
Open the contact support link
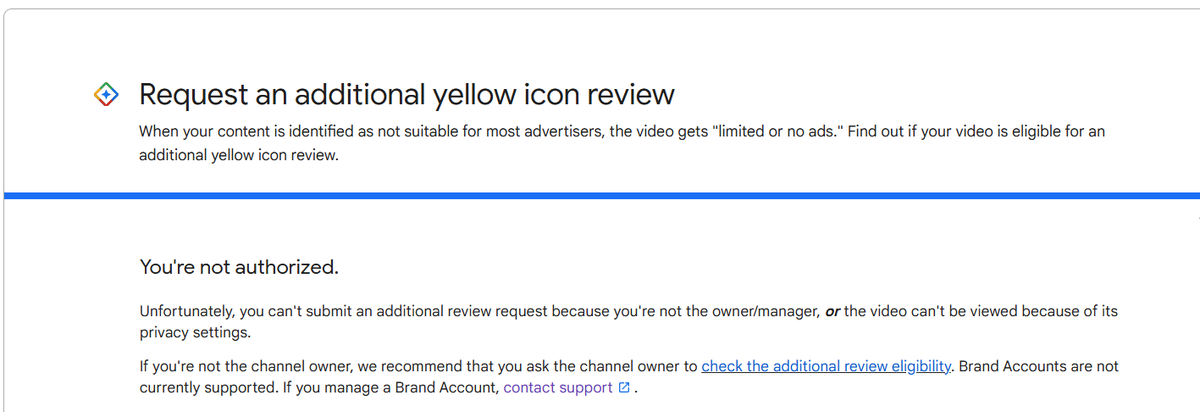click(558, 387)
